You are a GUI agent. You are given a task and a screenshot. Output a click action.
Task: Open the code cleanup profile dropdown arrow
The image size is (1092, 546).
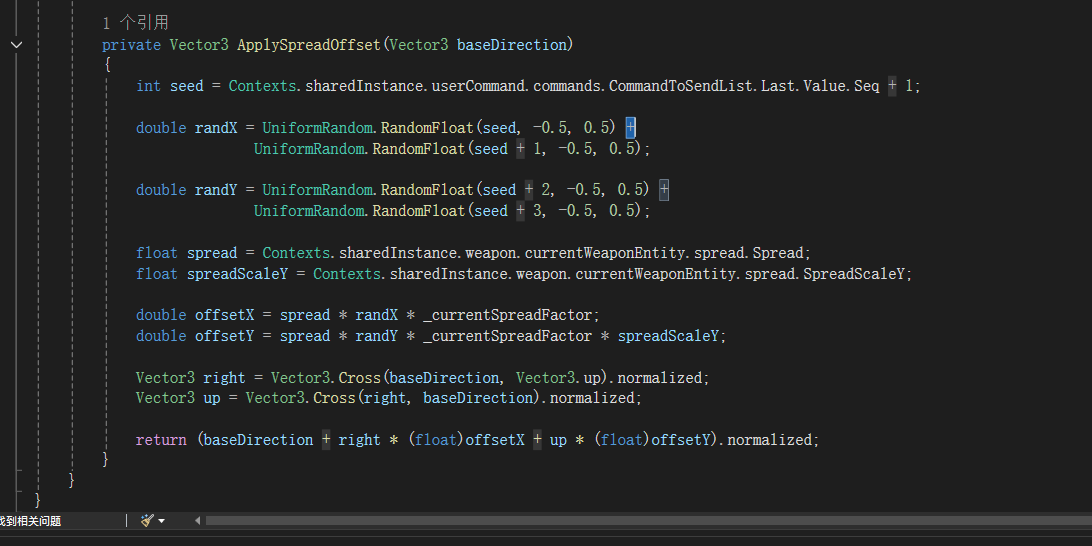click(x=162, y=520)
